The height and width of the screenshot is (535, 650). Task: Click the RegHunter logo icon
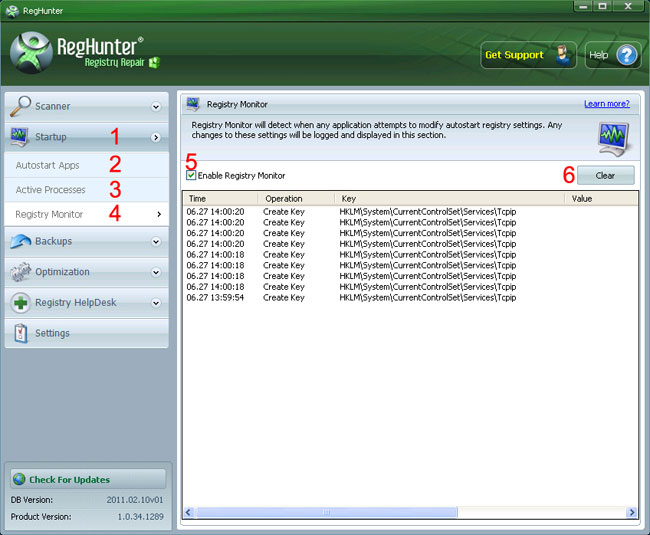pos(31,54)
